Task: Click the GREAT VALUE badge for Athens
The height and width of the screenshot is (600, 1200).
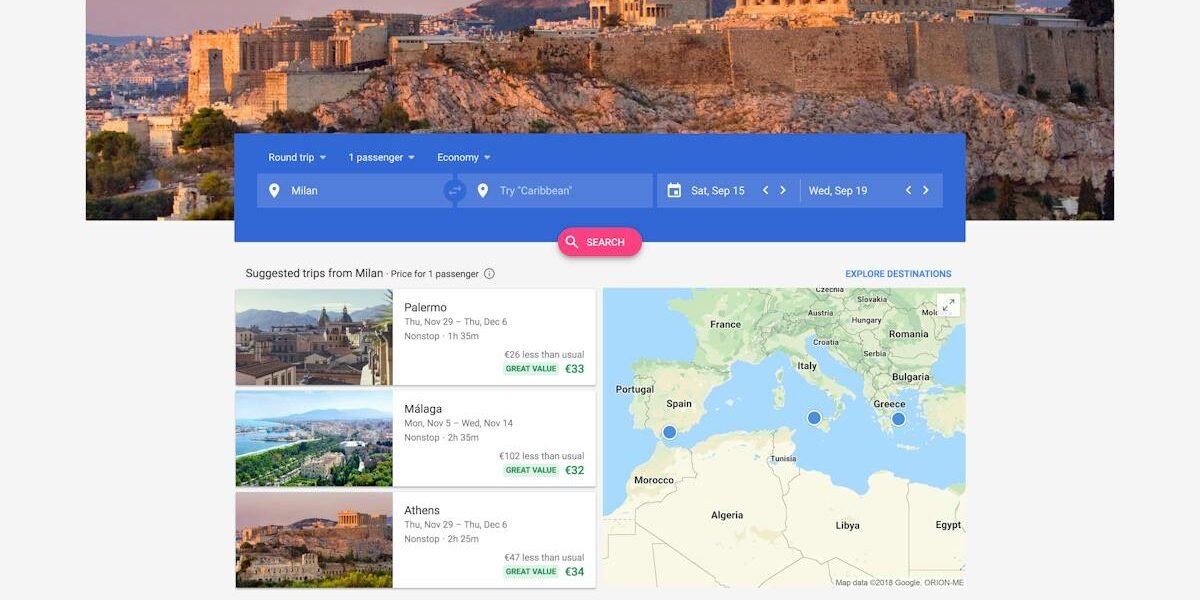Action: coord(531,572)
